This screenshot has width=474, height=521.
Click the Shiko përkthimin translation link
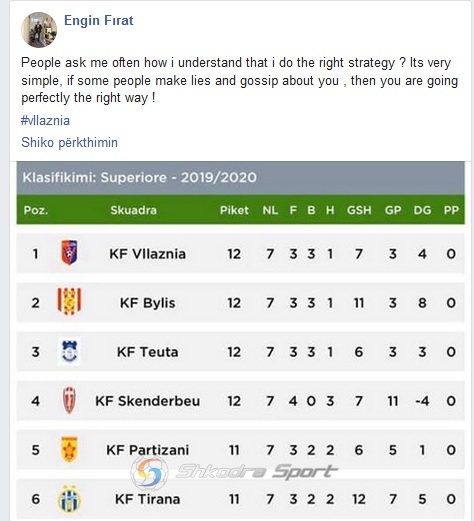coord(69,142)
